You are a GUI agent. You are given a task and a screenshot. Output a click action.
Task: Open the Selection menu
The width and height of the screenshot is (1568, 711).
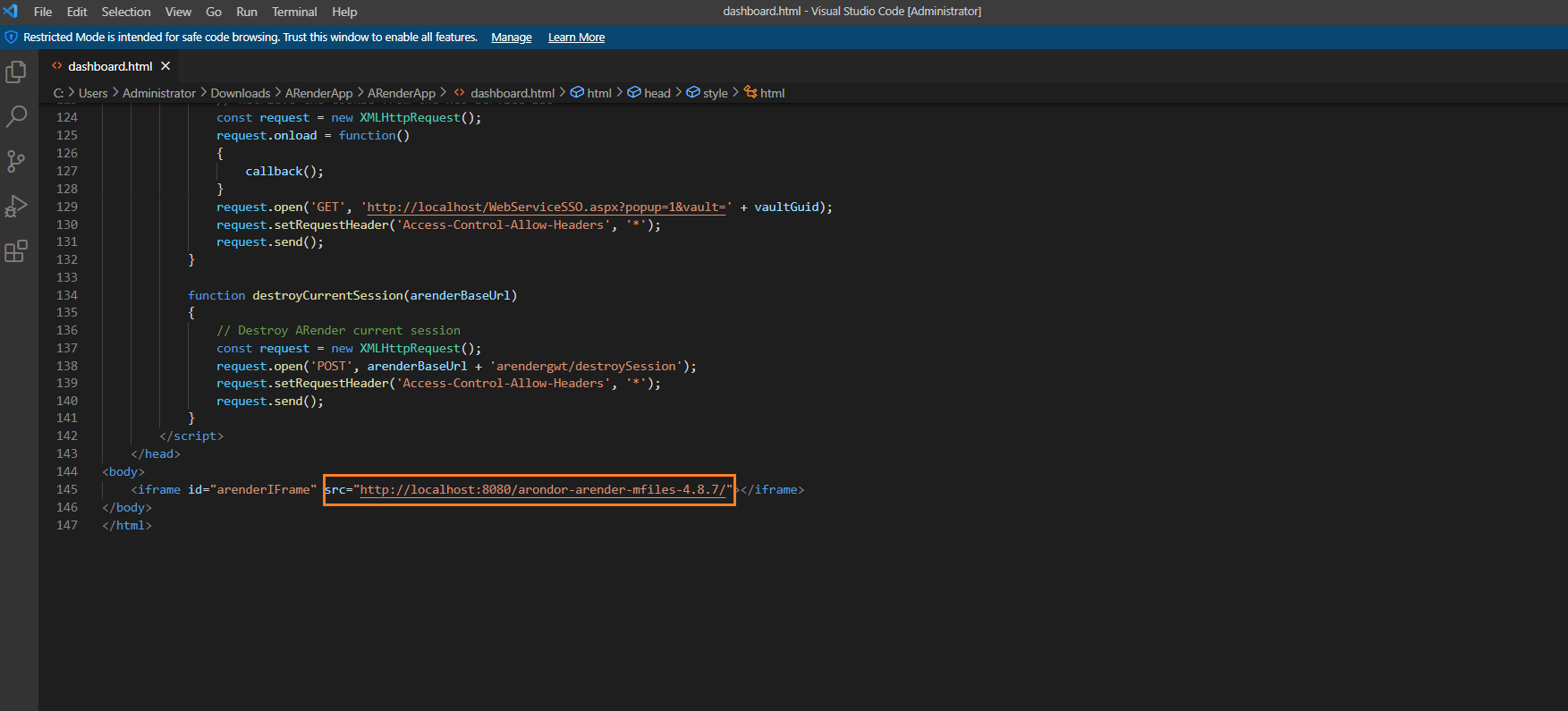(x=126, y=12)
